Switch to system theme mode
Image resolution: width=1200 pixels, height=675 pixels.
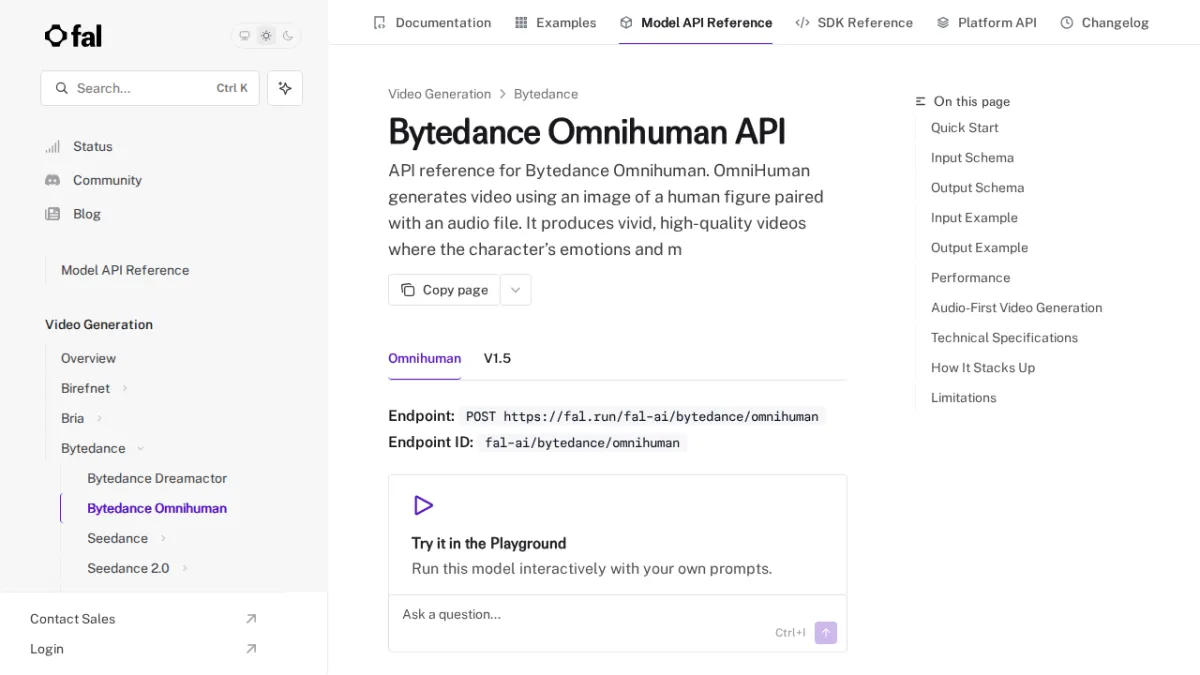tap(244, 36)
